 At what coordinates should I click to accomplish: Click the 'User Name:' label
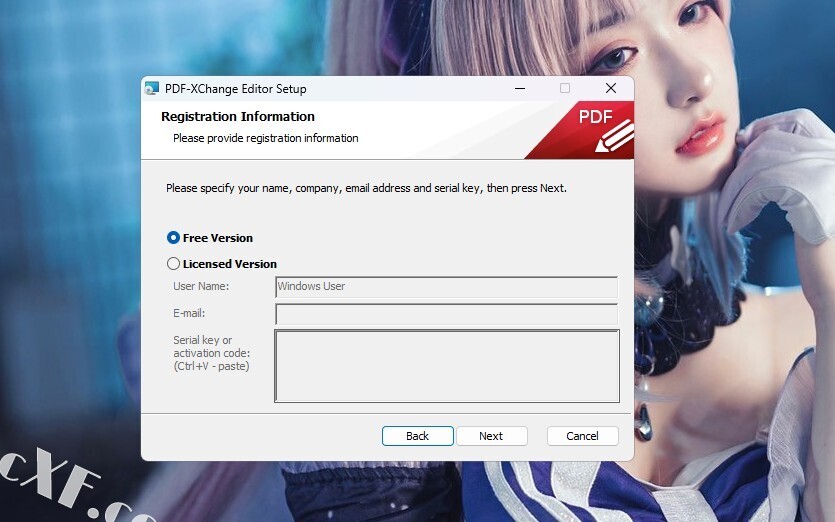[201, 286]
